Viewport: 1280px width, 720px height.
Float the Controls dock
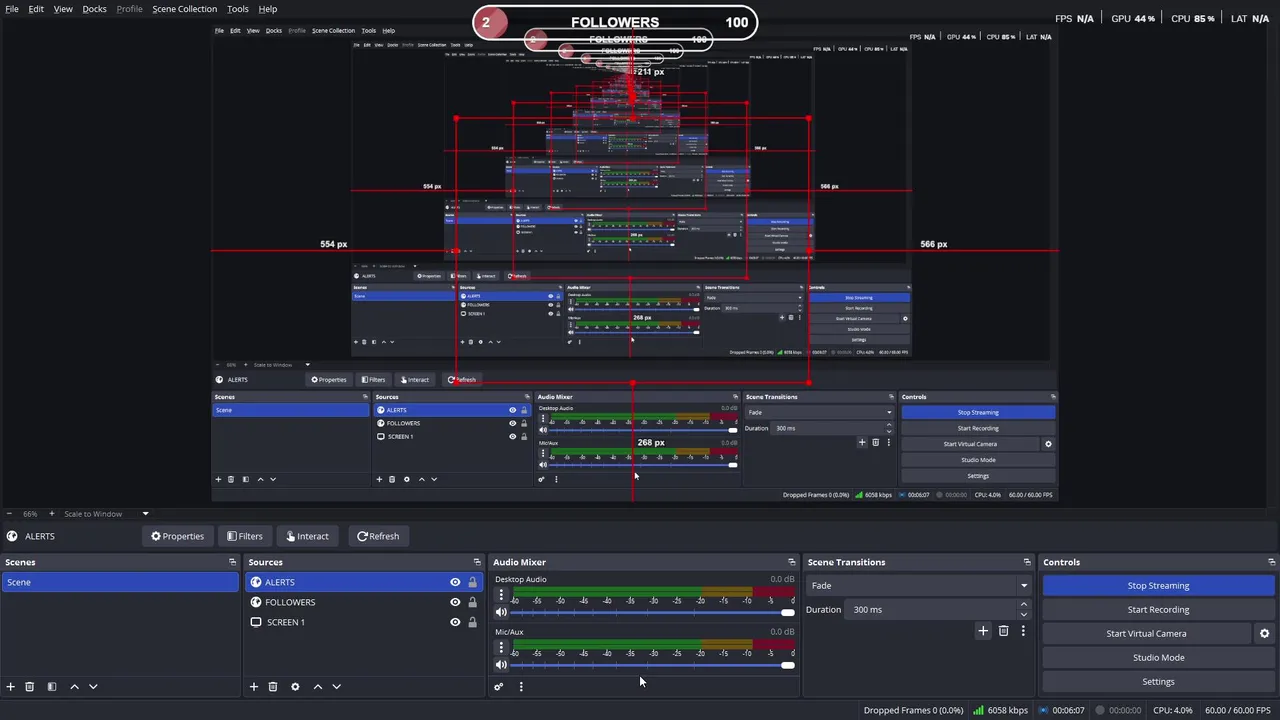(x=1272, y=562)
